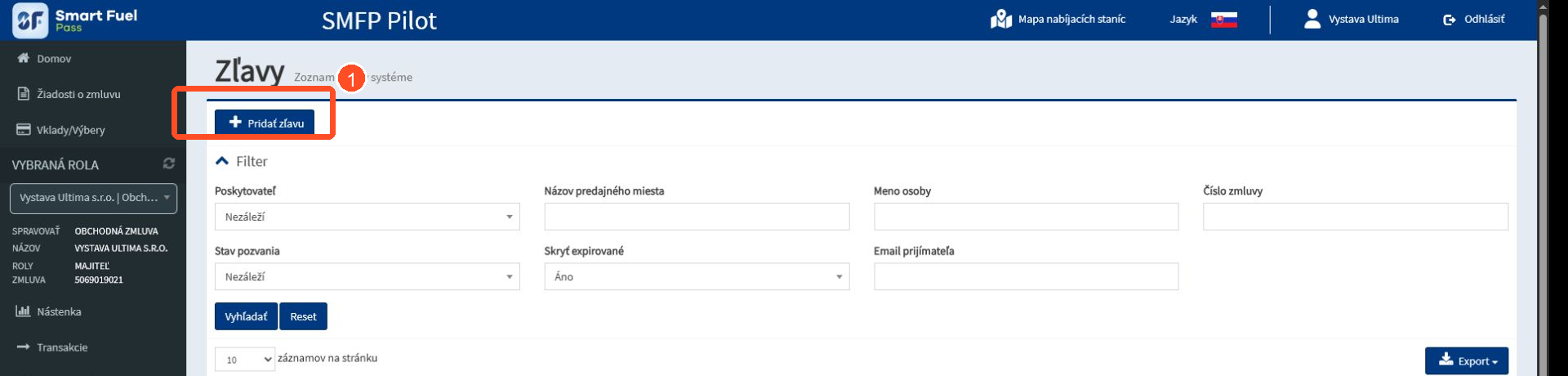Click the Odhlásiť logout icon
Viewport: 1568px width, 376px height.
pos(1449,20)
